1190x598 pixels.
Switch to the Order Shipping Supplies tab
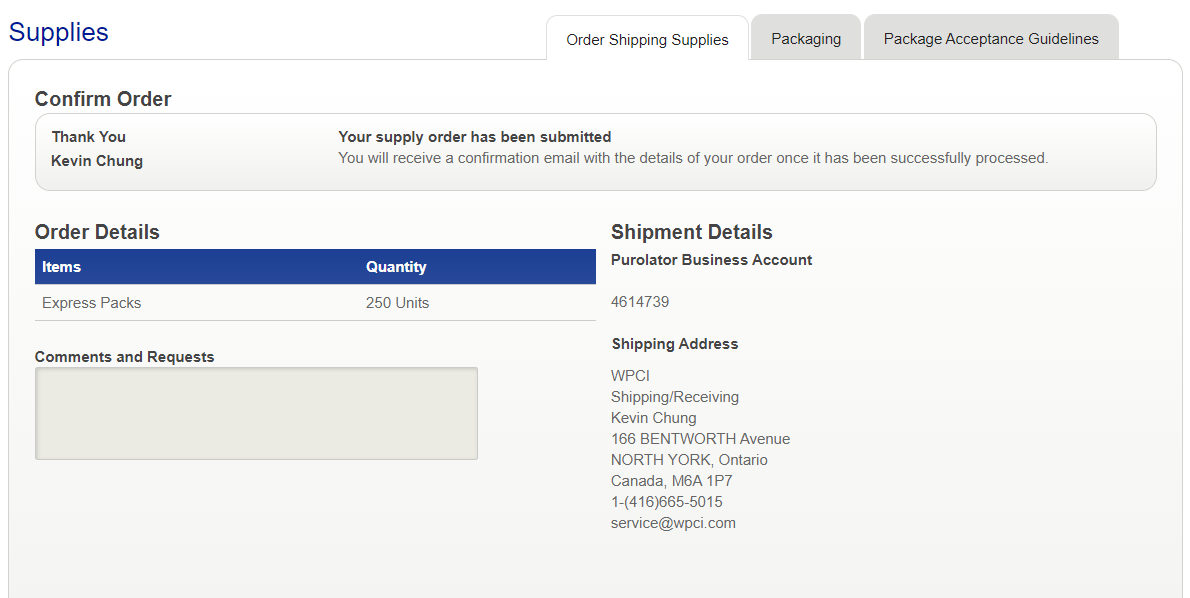[x=647, y=40]
